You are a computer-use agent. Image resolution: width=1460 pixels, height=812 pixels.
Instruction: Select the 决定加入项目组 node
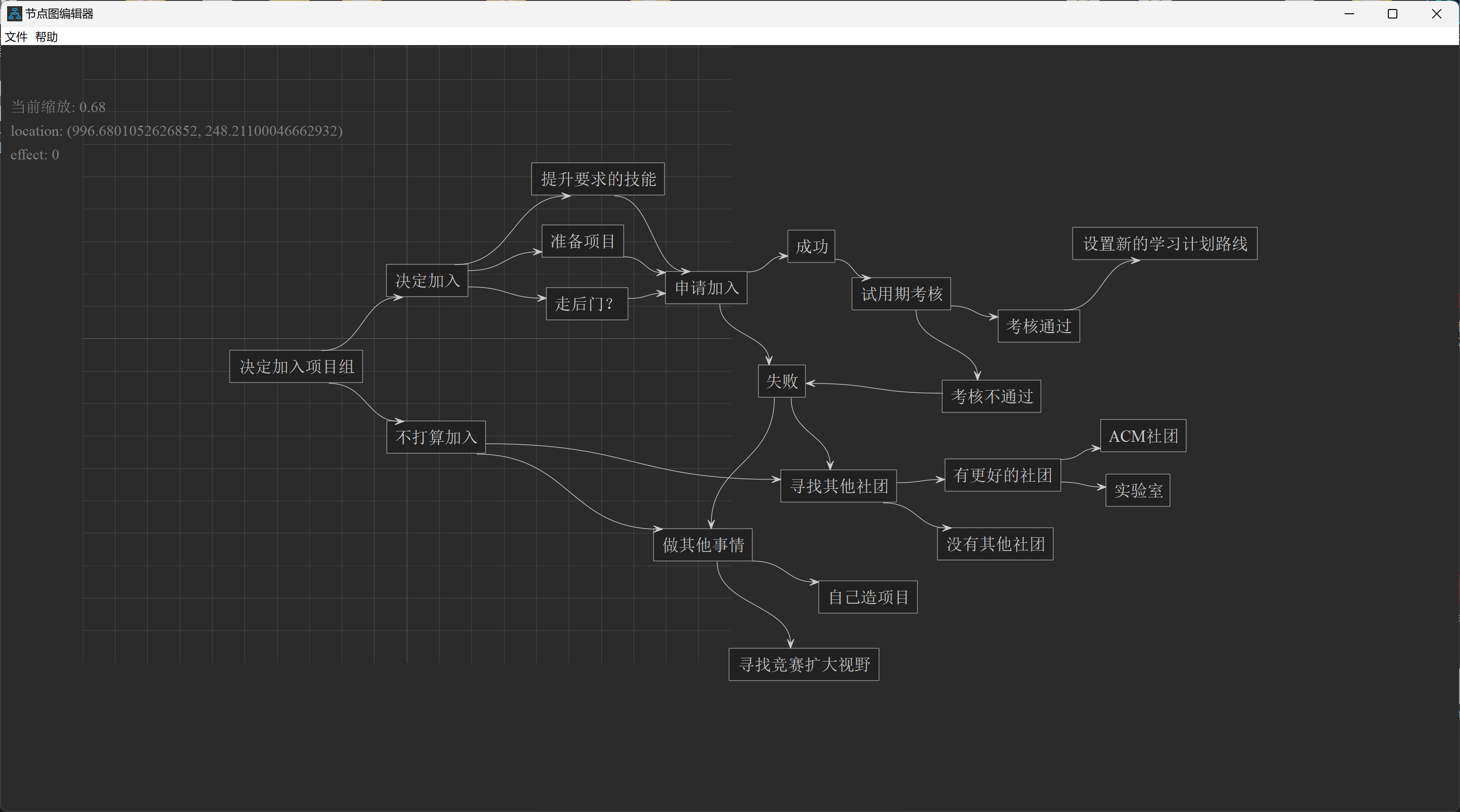click(296, 367)
